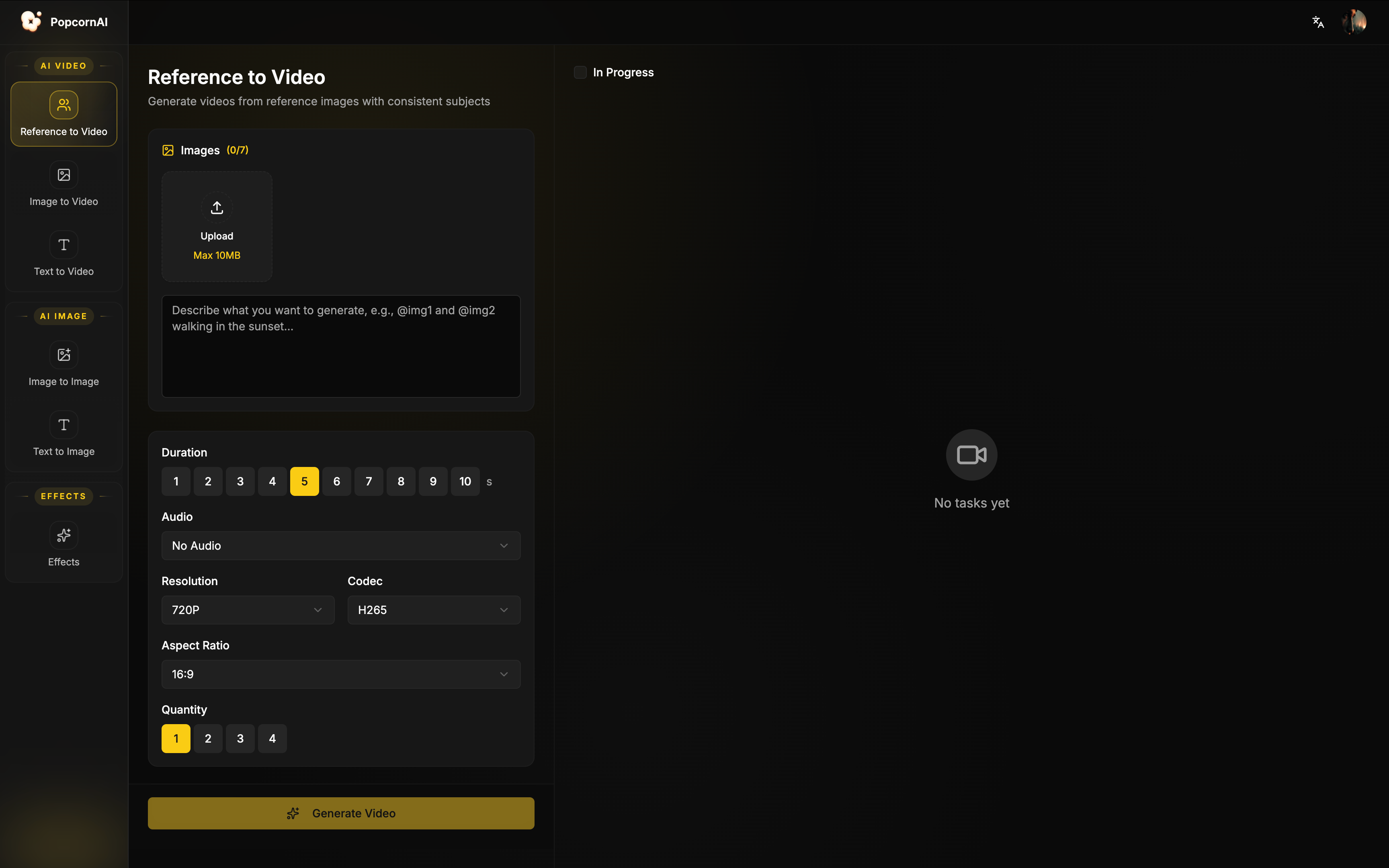Click the Generate Video button

coord(340,813)
